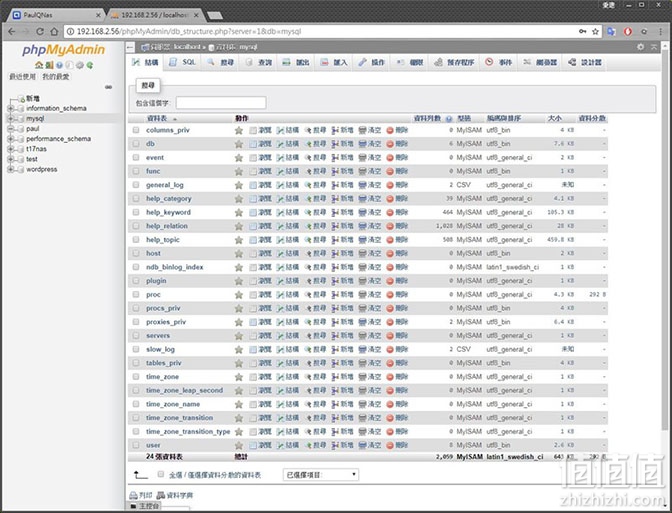The height and width of the screenshot is (513, 672).
Task: Click empty icon for slow_log table
Action: click(362, 349)
